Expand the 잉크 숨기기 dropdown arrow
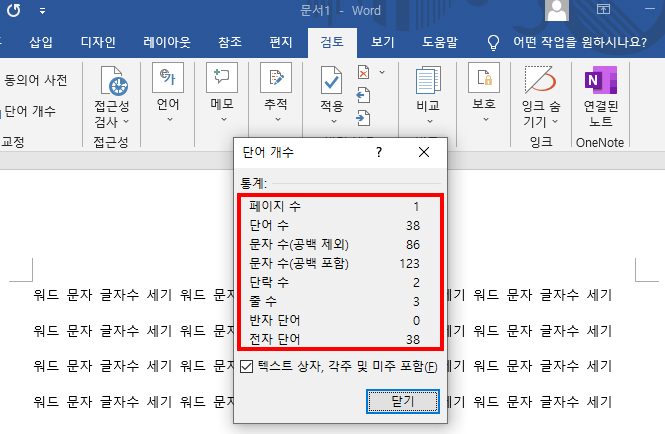Viewport: 665px width, 434px height. coord(555,122)
